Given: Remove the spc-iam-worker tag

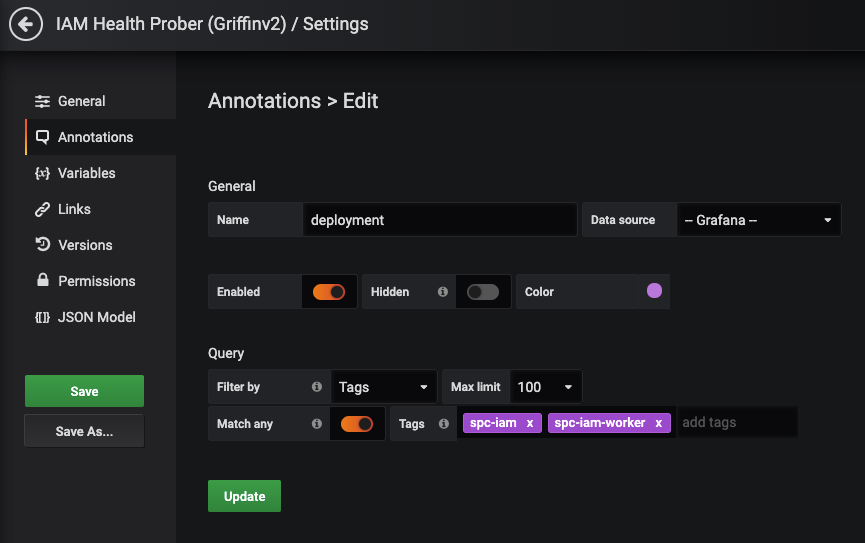Looking at the screenshot, I should pyautogui.click(x=658, y=423).
